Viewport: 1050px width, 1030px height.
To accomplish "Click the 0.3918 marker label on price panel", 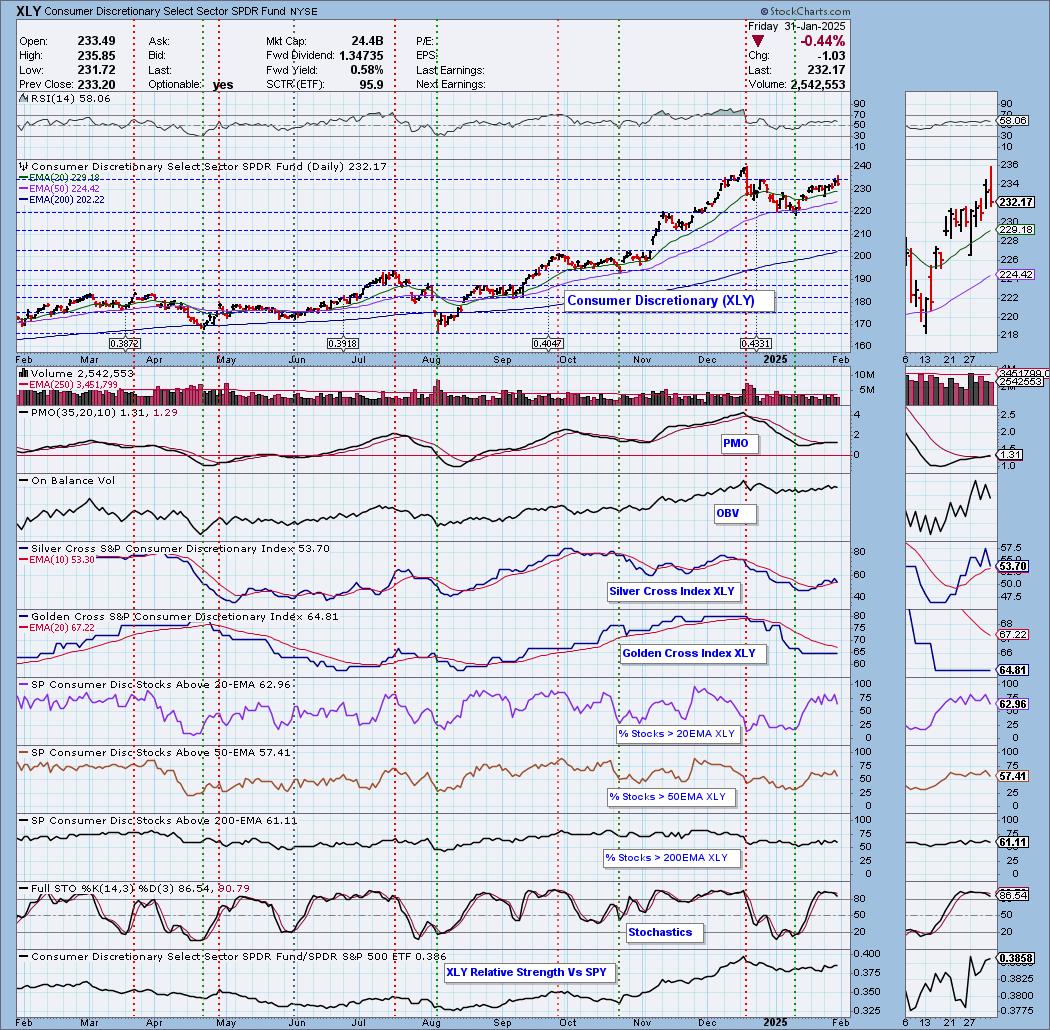I will pyautogui.click(x=342, y=344).
